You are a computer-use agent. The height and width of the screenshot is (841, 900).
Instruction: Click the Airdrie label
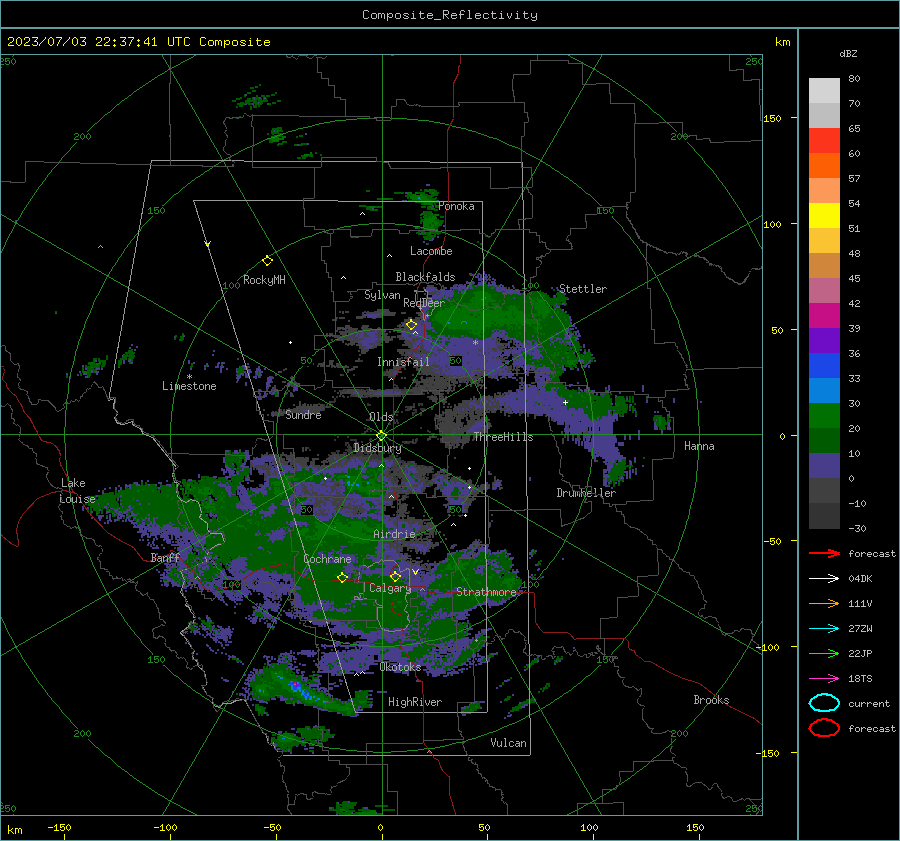394,534
